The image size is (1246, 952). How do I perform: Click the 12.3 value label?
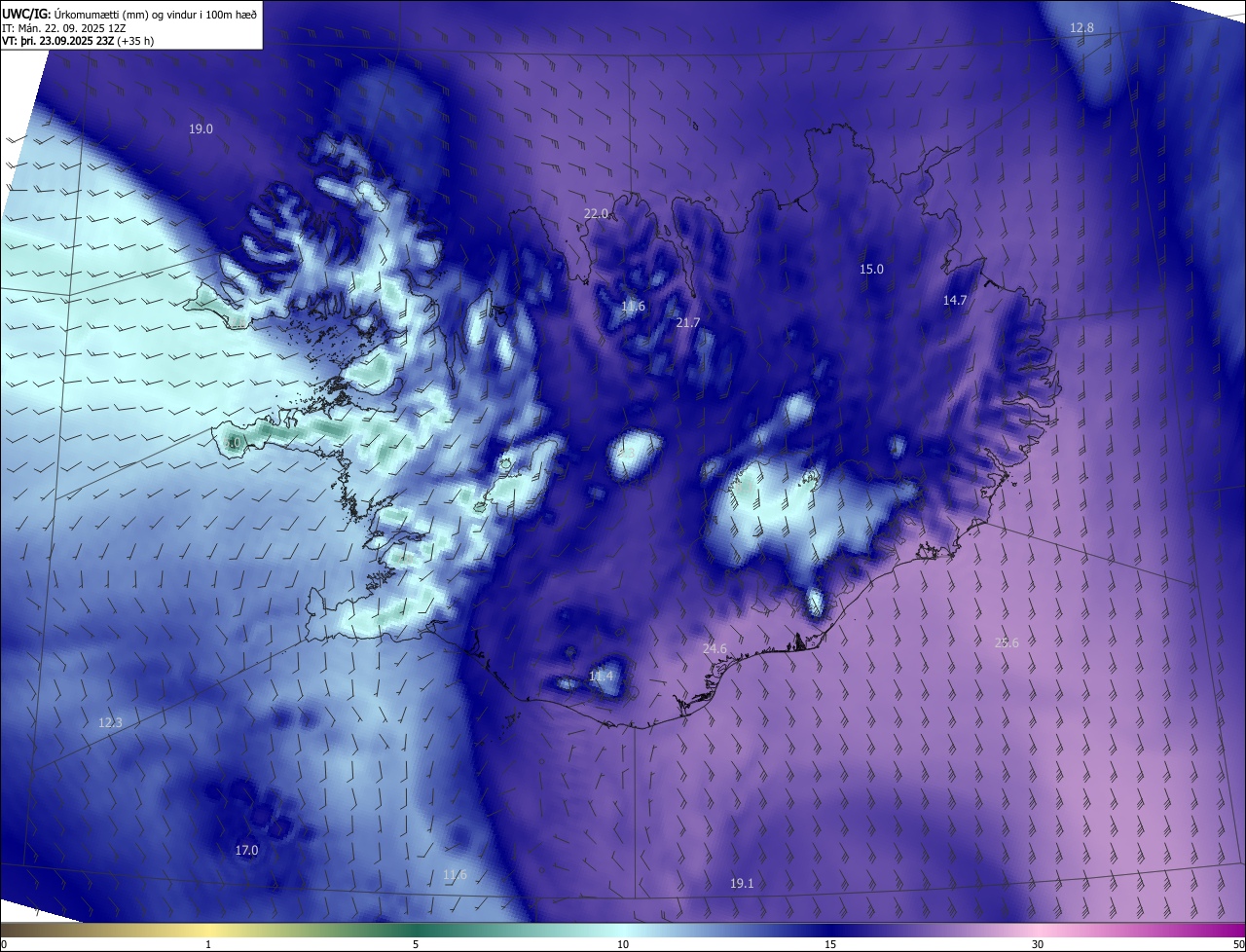coord(110,722)
